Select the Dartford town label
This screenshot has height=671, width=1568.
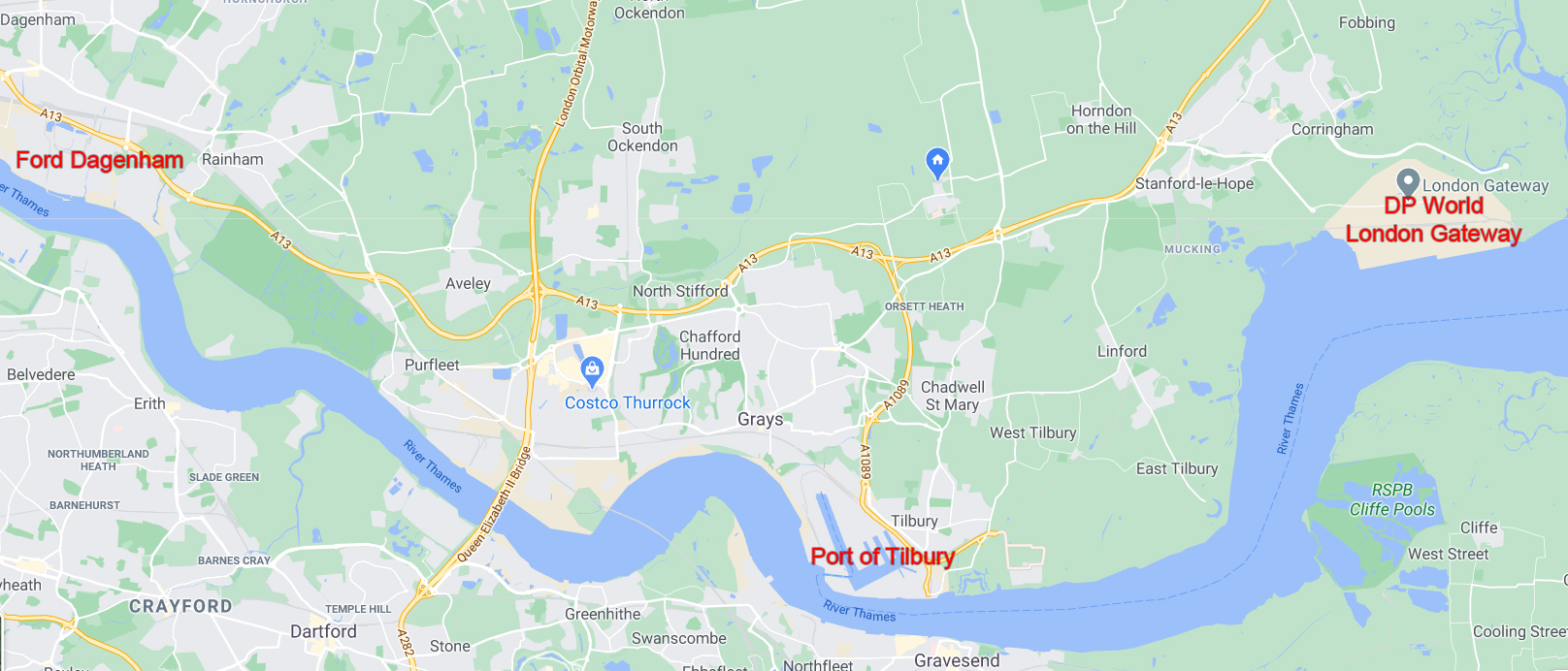tap(323, 631)
